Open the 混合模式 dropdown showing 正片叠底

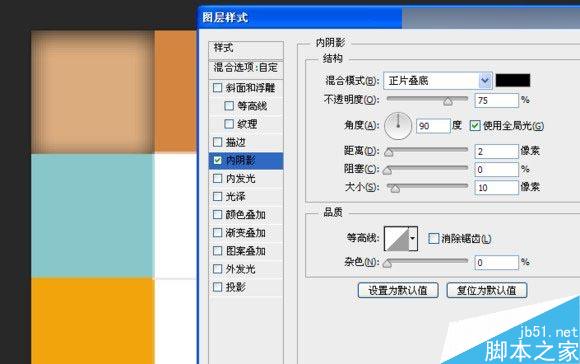tap(438, 81)
